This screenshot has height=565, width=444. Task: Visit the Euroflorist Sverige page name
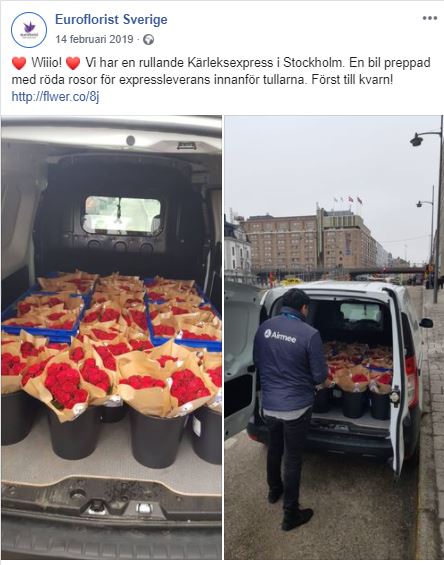pyautogui.click(x=111, y=19)
